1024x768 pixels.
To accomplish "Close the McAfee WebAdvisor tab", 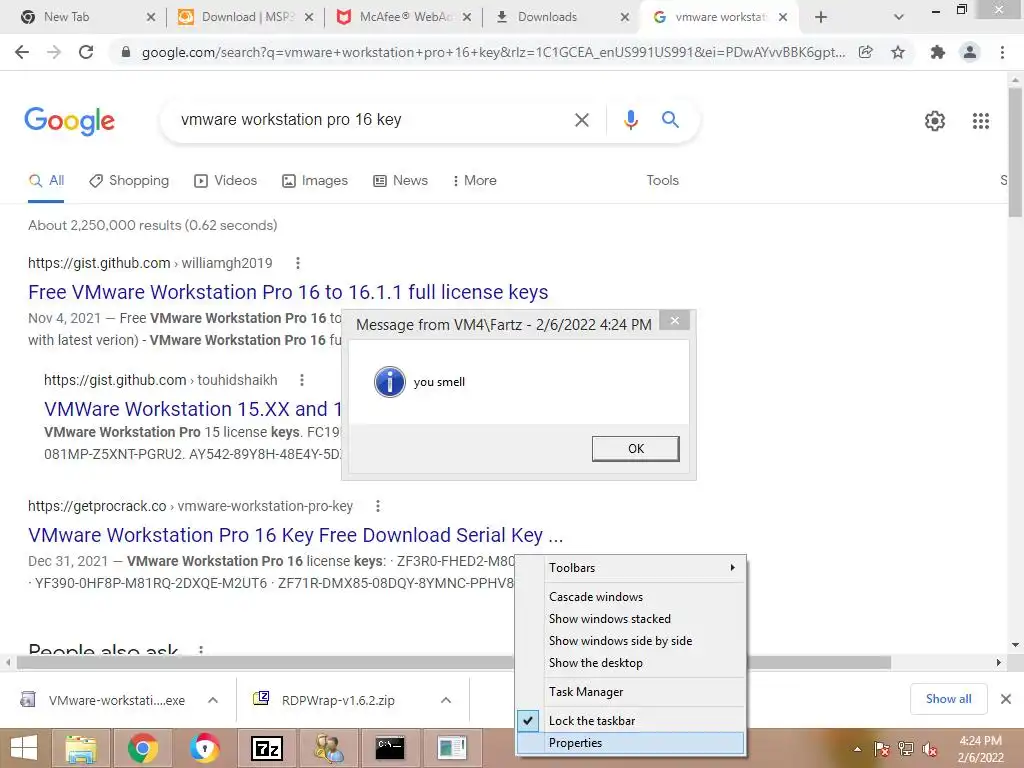I will (467, 18).
